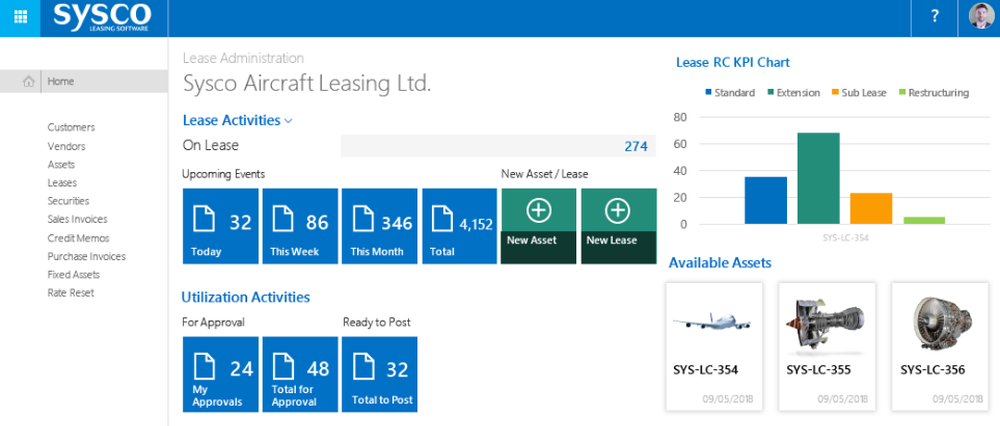Open the SYS-LC-354 airplane thumbnail
The image size is (1000, 426).
coord(711,322)
